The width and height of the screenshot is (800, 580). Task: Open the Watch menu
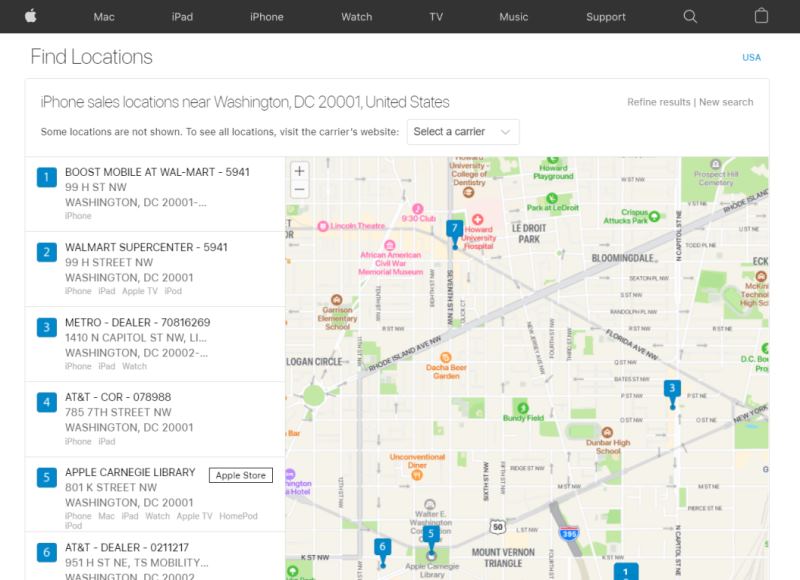pos(357,17)
